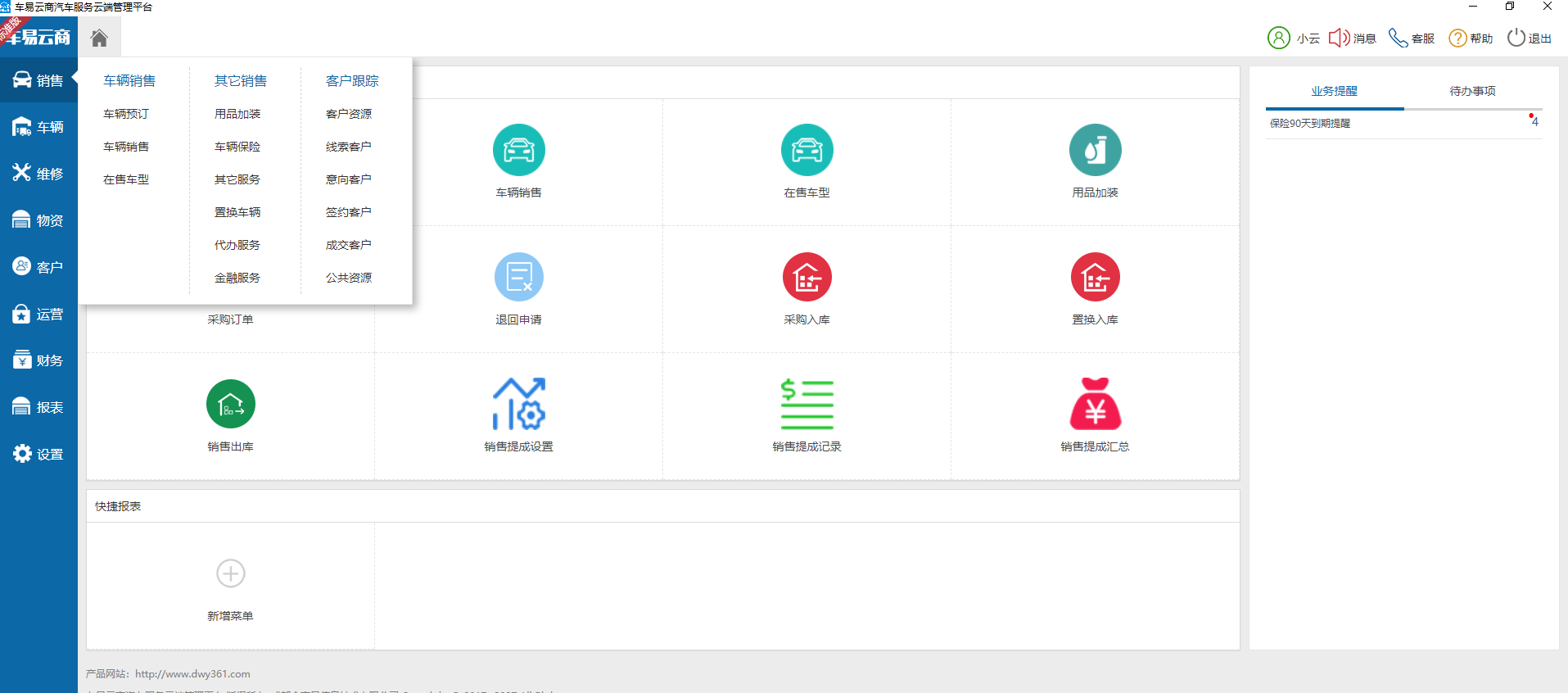This screenshot has height=693, width=1568.
Task: Select 意向客户 menu item
Action: 349,179
